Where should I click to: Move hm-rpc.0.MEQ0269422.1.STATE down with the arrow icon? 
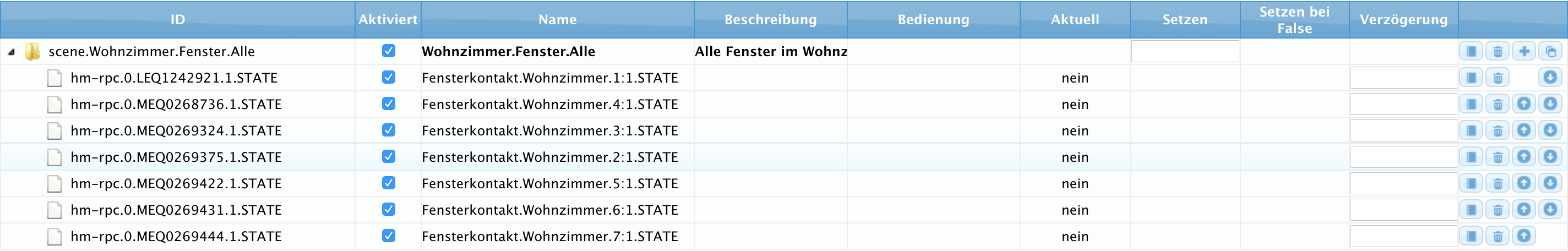1550,183
